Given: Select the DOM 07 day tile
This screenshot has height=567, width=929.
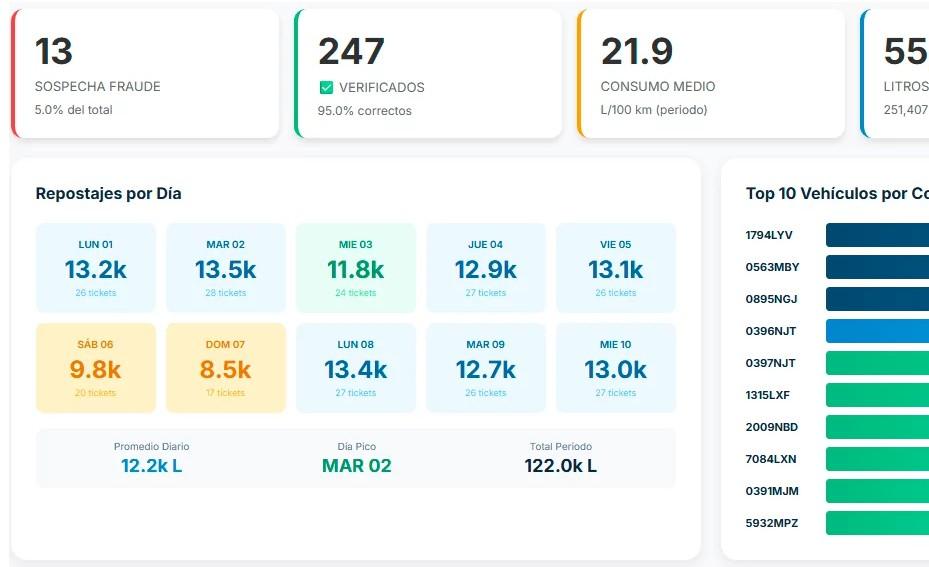Looking at the screenshot, I should click(226, 368).
